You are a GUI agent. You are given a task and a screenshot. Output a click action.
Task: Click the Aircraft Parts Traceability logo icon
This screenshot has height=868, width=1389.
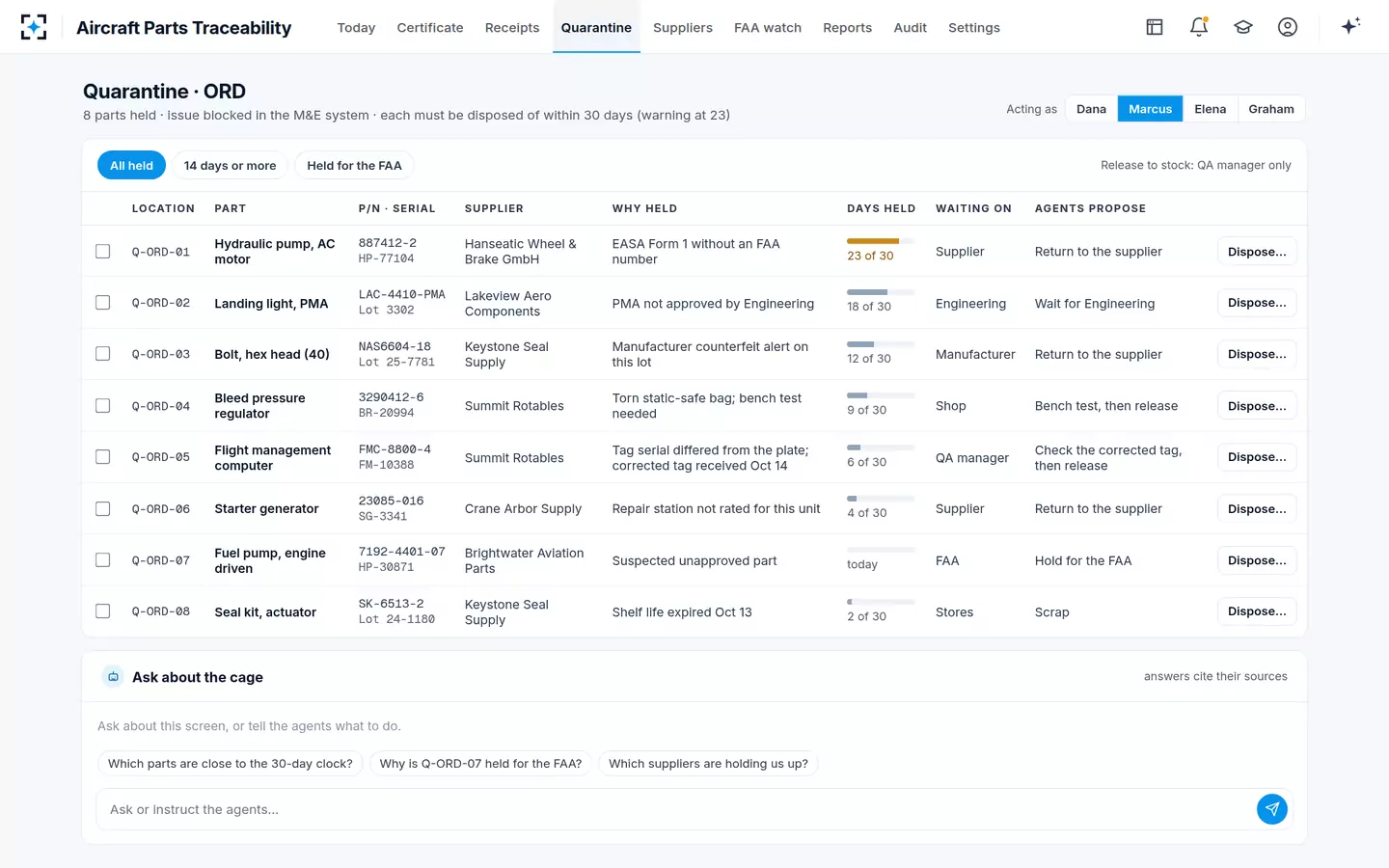[x=34, y=27]
